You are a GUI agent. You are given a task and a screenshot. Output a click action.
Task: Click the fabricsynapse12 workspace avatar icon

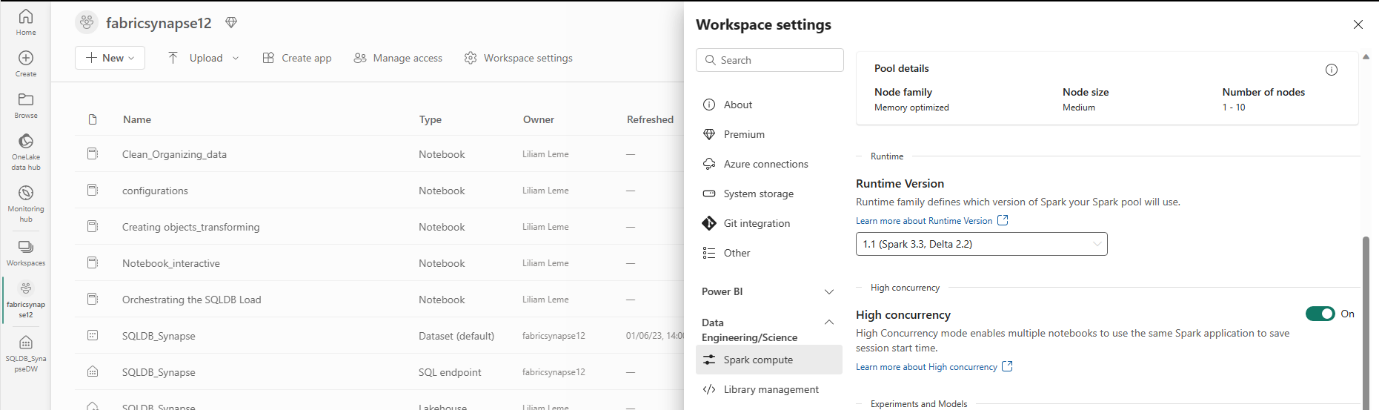pyautogui.click(x=86, y=22)
